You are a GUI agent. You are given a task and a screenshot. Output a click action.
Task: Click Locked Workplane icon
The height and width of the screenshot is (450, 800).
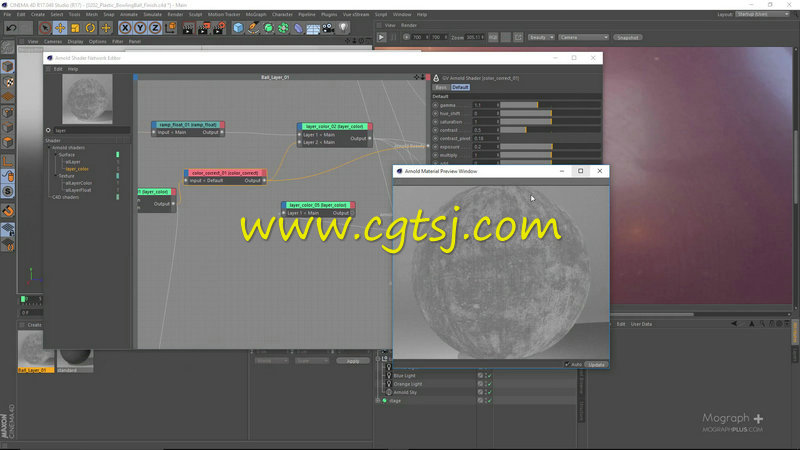(x=8, y=229)
